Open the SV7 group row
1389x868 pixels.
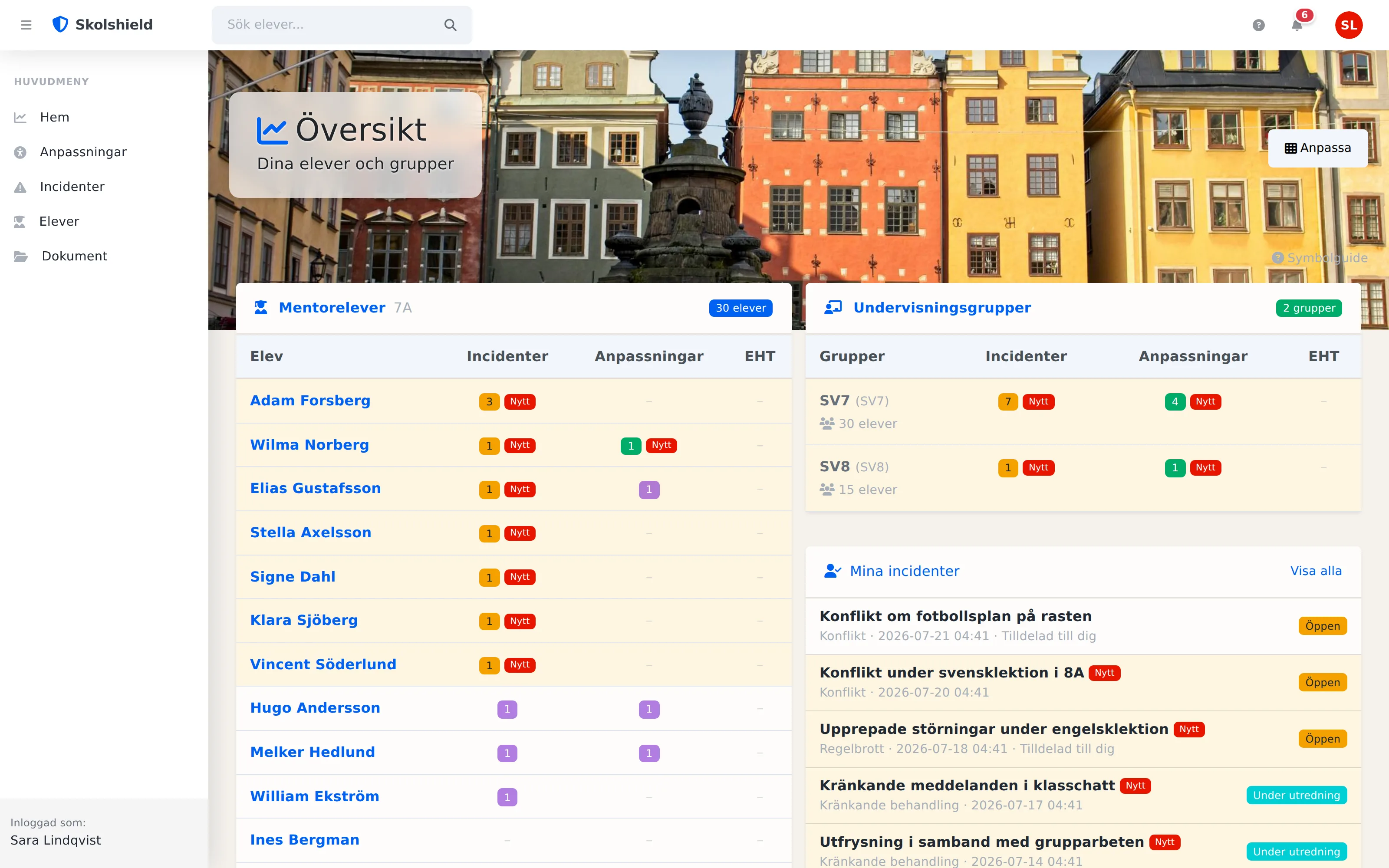click(1083, 411)
